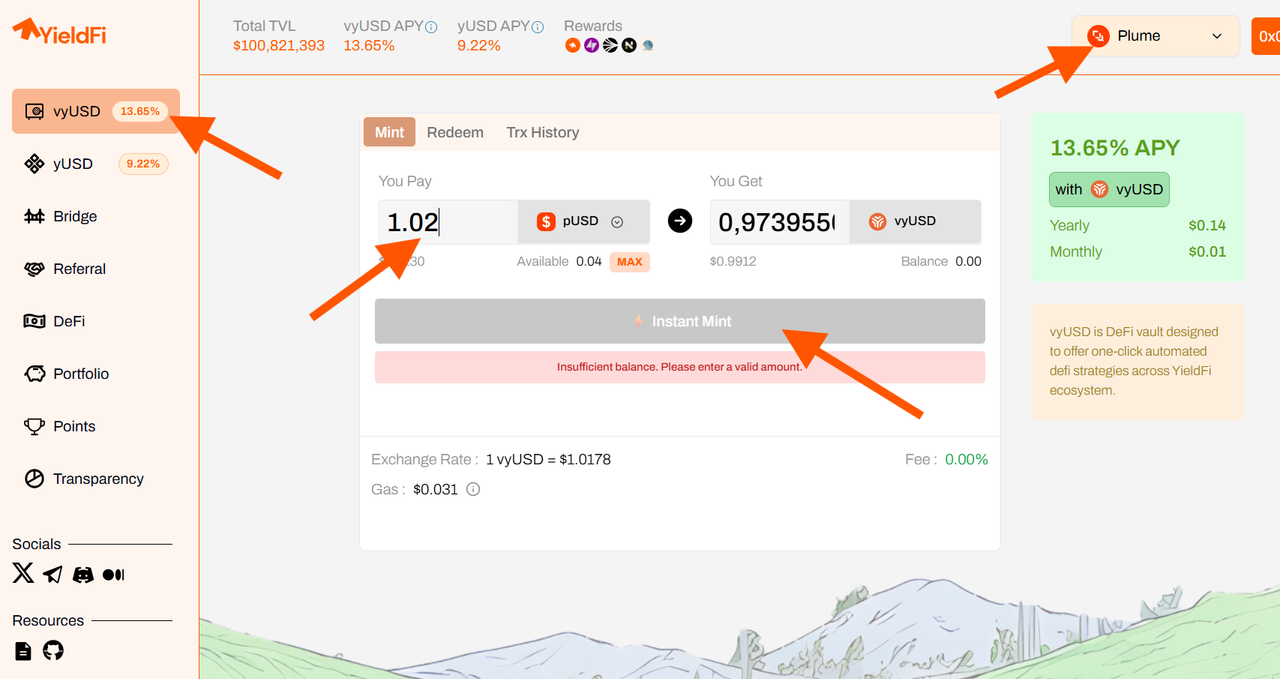1280x679 pixels.
Task: Click the "Insufficient balance" error message
Action: [x=680, y=367]
